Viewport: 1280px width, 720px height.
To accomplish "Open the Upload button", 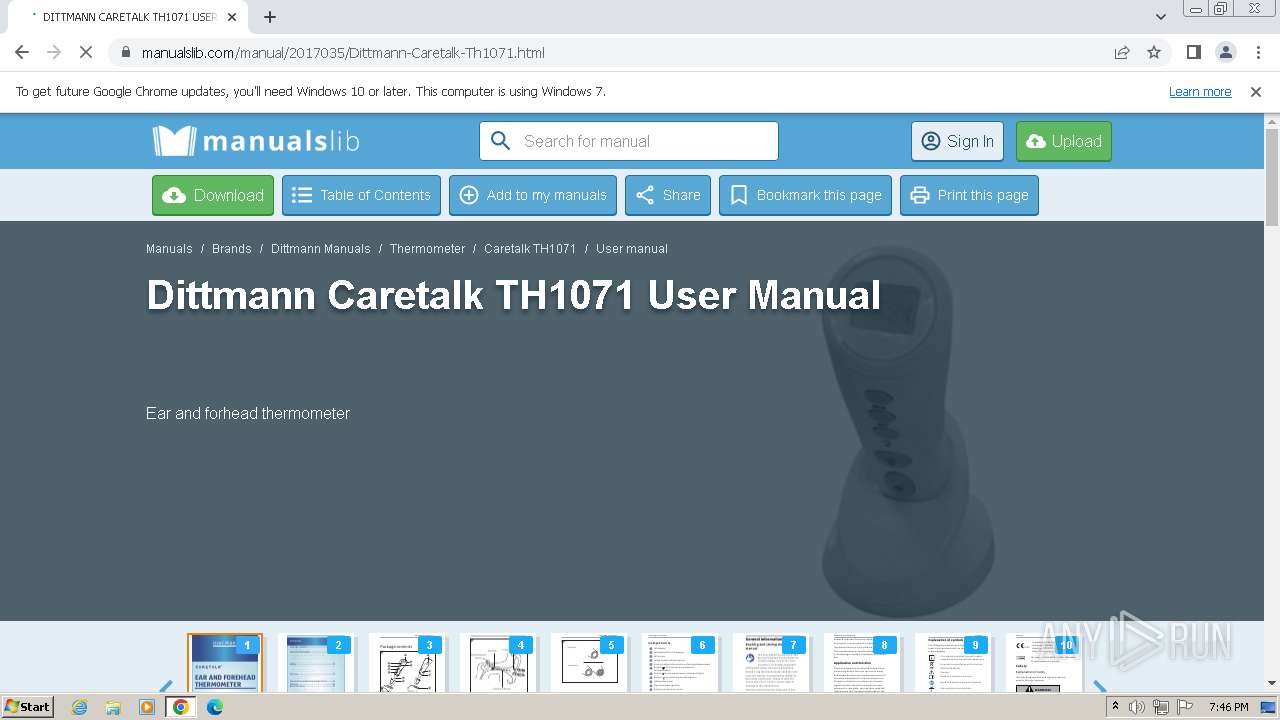I will coord(1063,141).
